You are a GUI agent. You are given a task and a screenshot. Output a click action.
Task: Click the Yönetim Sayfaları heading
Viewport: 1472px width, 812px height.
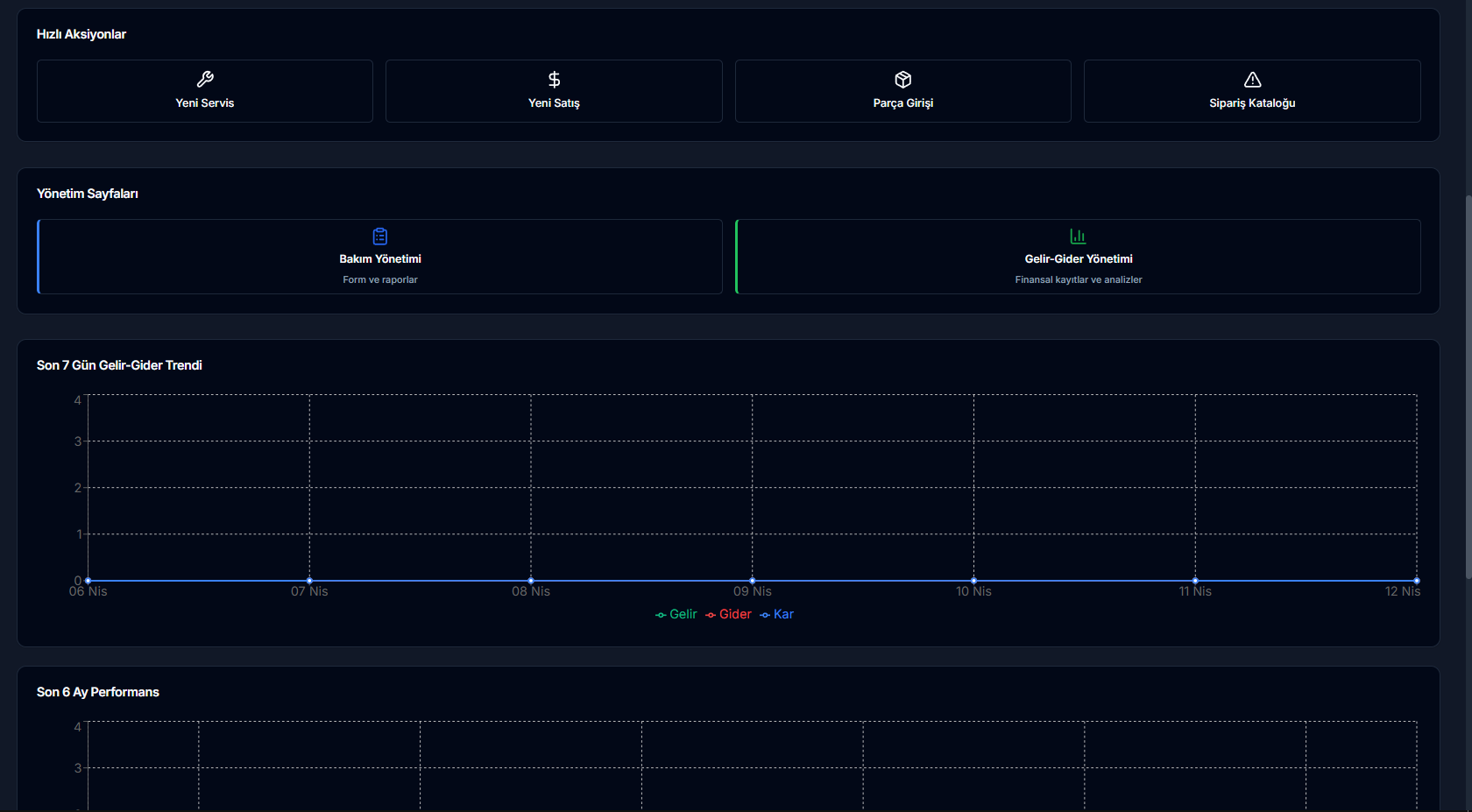coord(88,194)
